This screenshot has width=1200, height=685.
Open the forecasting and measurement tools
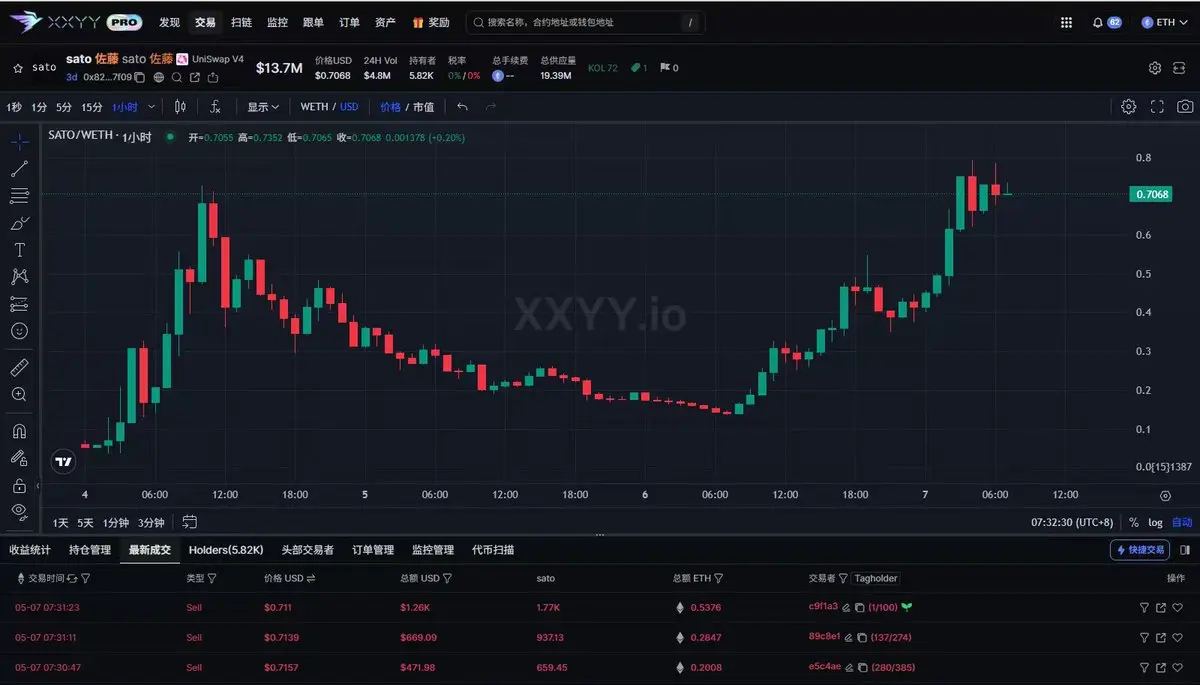[x=19, y=303]
